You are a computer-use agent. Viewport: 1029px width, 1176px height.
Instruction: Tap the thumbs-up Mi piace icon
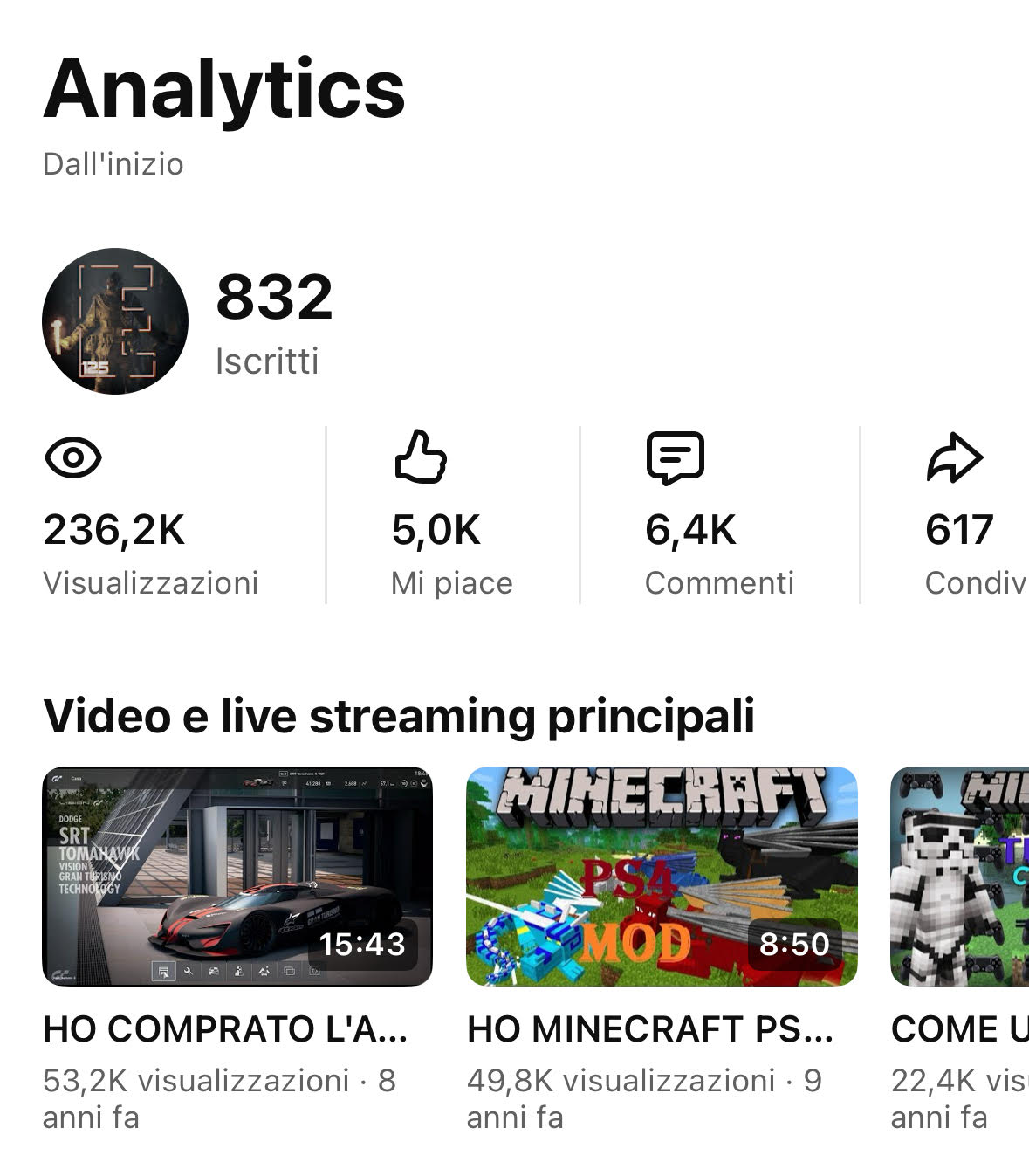click(421, 457)
